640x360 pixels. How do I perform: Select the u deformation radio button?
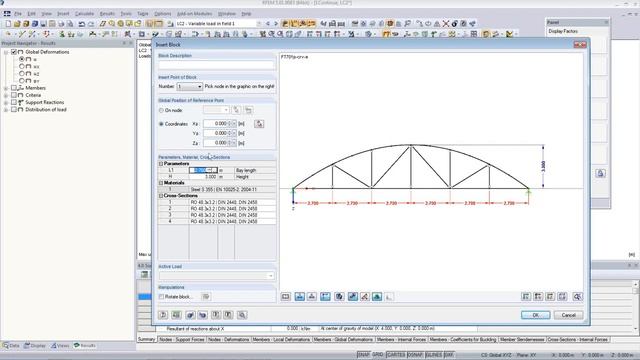pos(22,59)
